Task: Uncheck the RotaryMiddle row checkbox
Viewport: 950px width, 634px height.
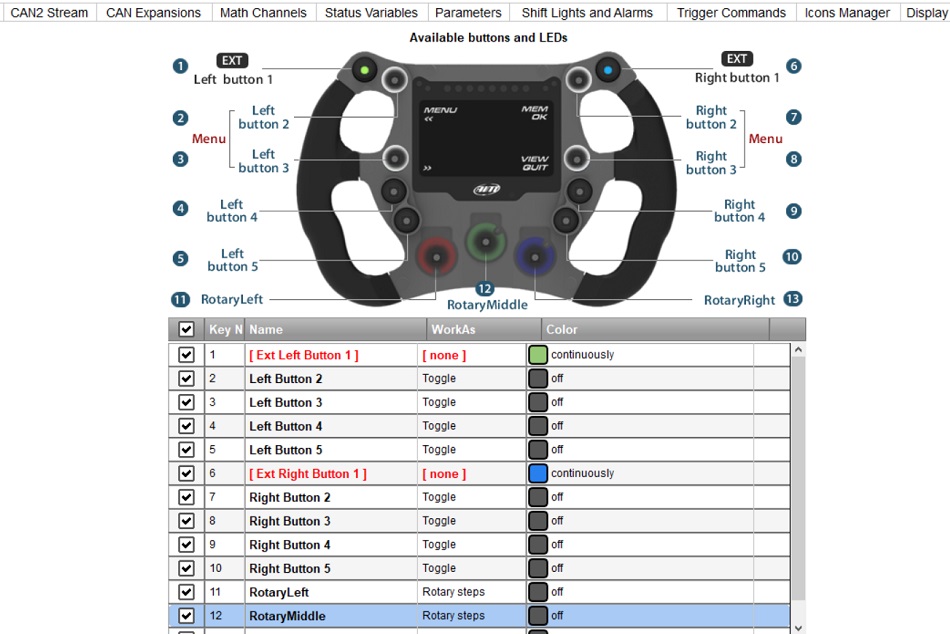Action: pos(186,615)
